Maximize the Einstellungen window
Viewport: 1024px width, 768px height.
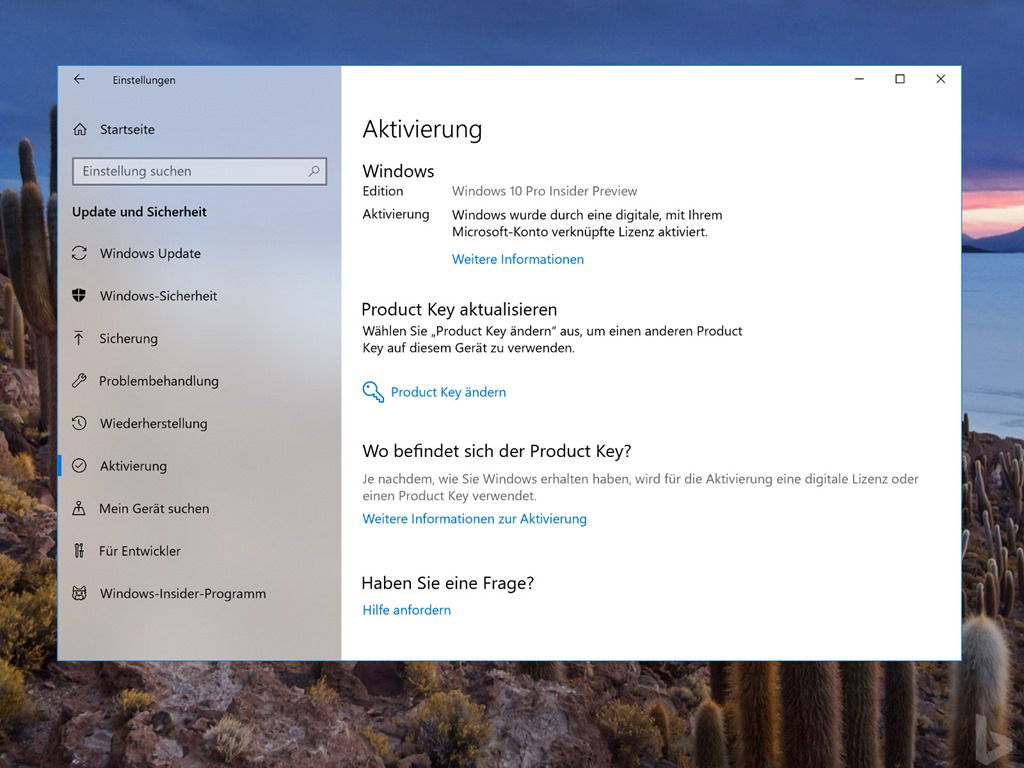pyautogui.click(x=900, y=79)
